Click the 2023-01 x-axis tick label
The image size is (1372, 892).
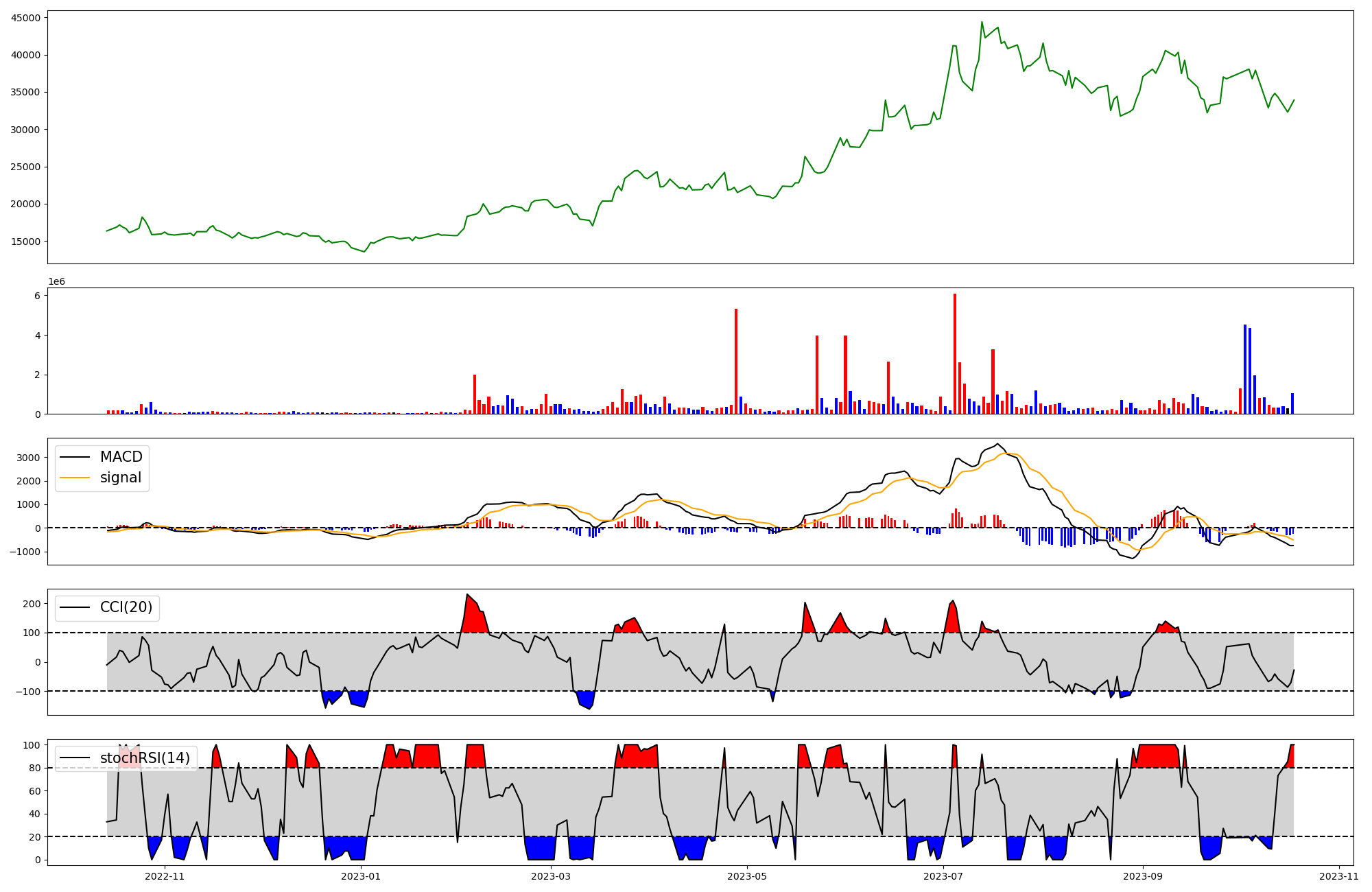coord(361,876)
